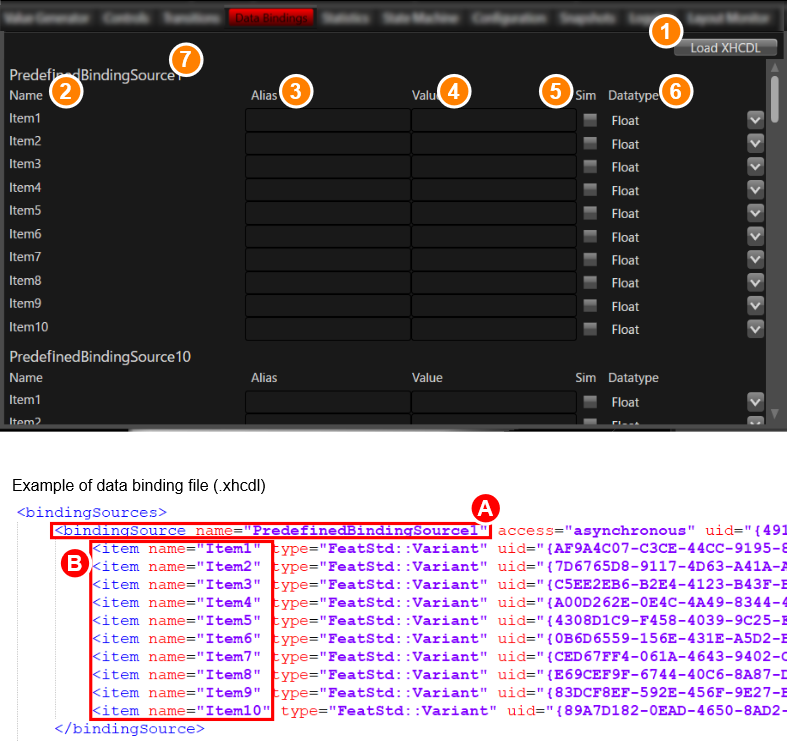Expand Float datatype dropdown for Item4
The image size is (788, 742).
click(755, 190)
